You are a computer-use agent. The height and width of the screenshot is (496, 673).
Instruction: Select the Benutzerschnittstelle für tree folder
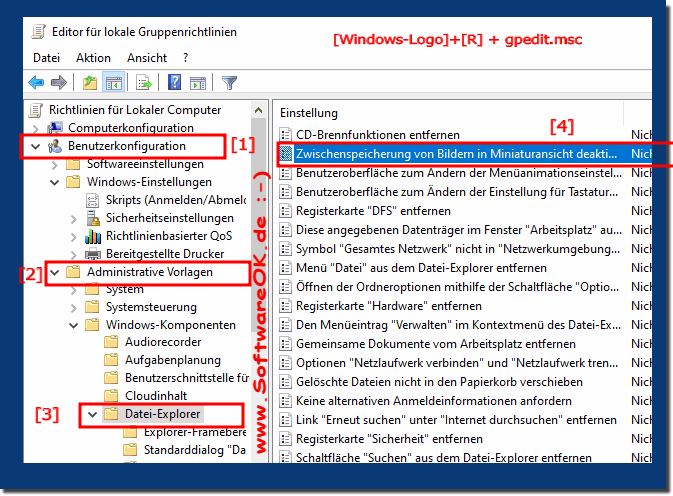[187, 378]
